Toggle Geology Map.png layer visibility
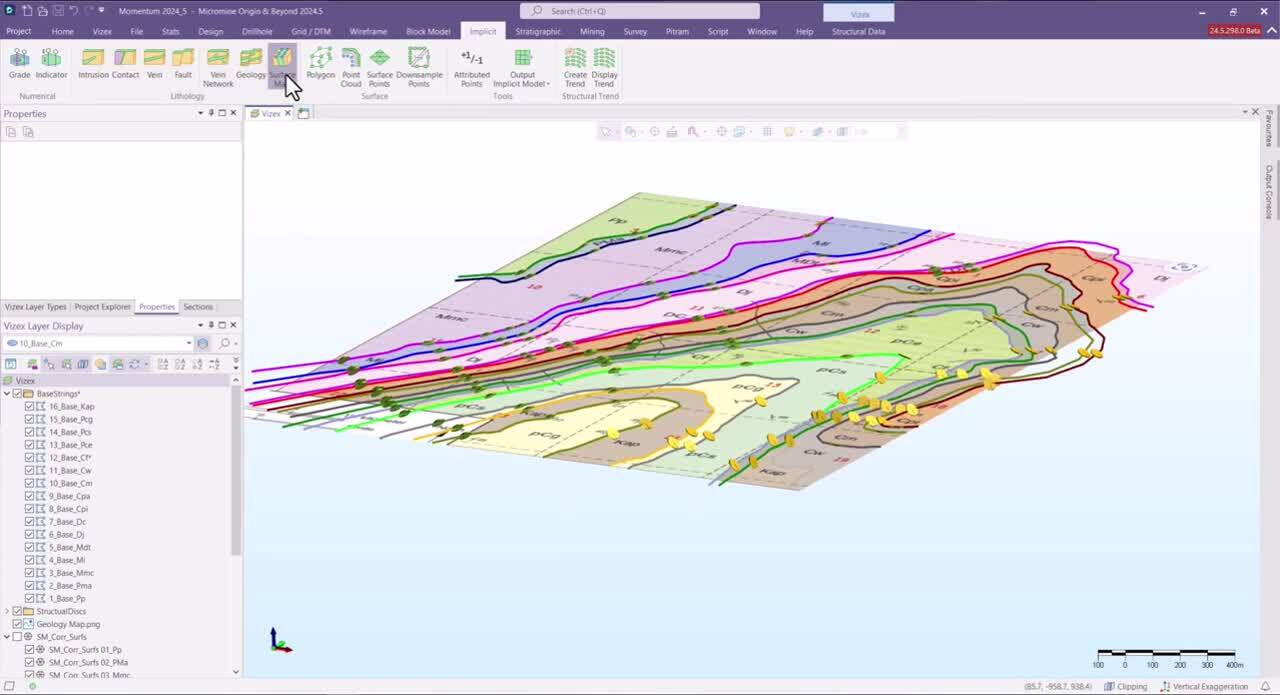 [17, 624]
